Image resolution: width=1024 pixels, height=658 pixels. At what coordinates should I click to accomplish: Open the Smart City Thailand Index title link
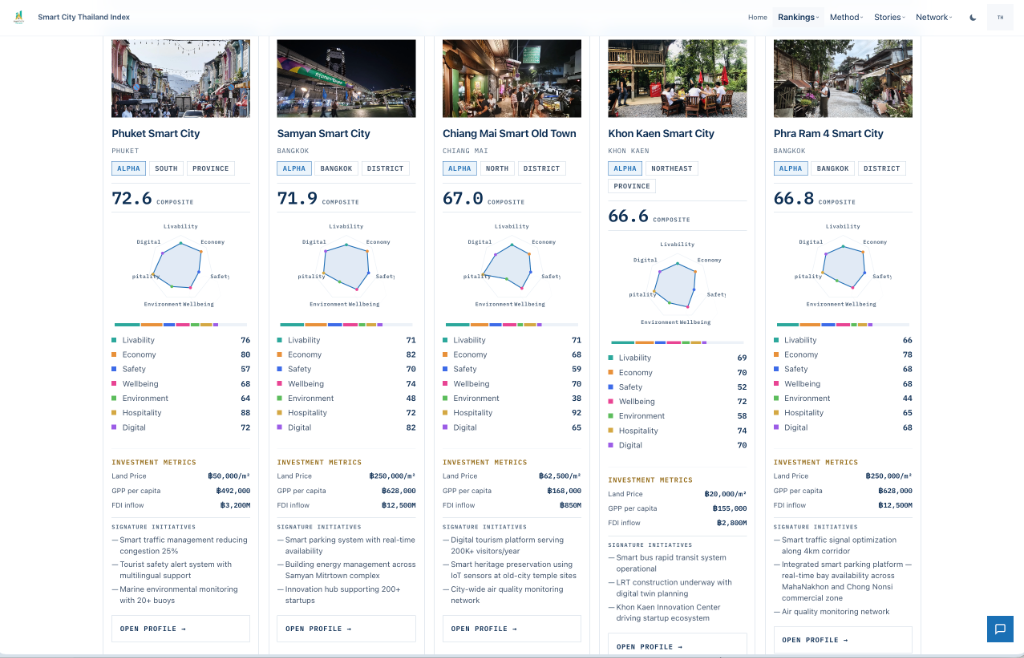coord(84,17)
